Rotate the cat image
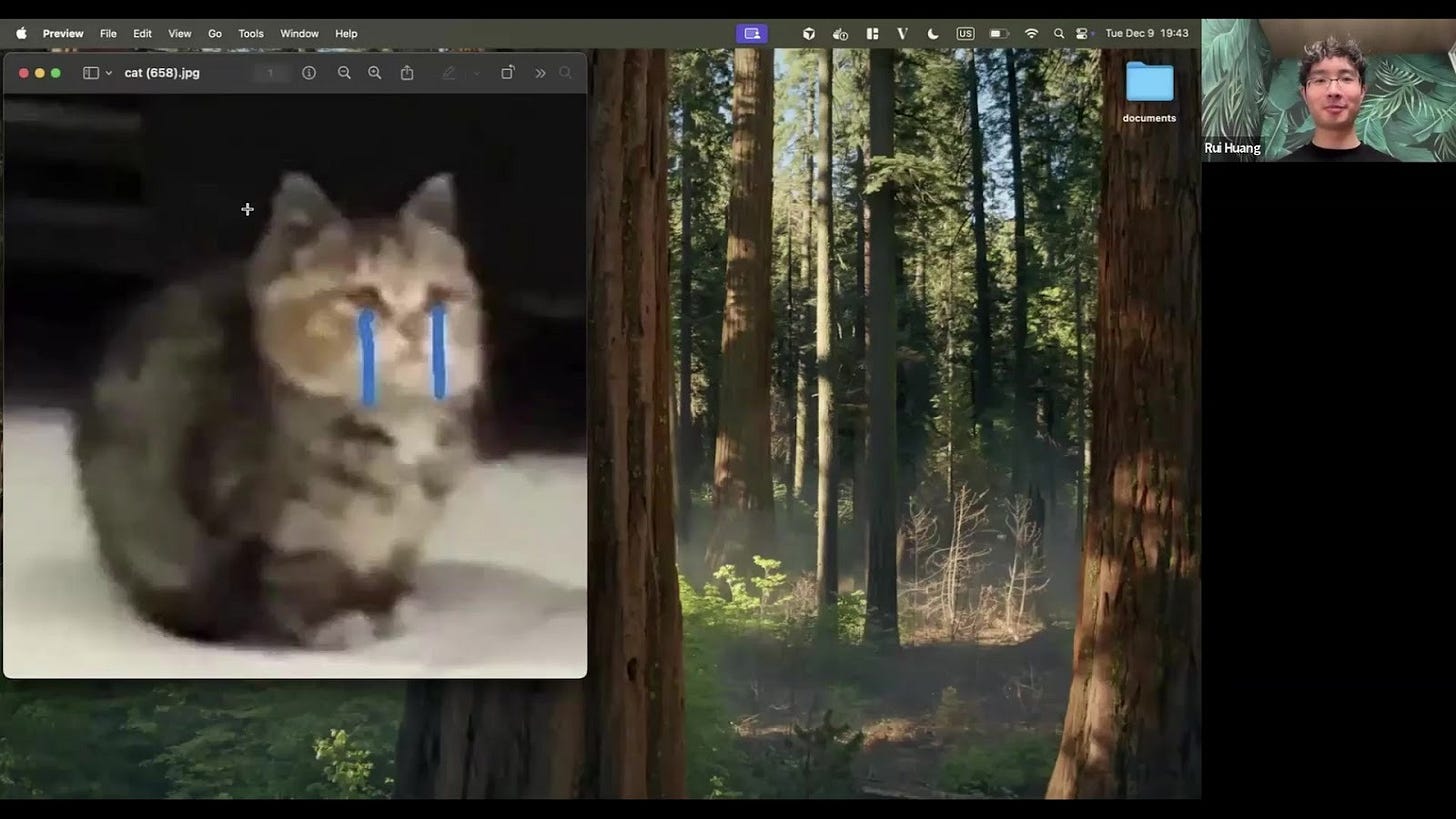Screen dimensions: 1456x819 click(x=507, y=72)
